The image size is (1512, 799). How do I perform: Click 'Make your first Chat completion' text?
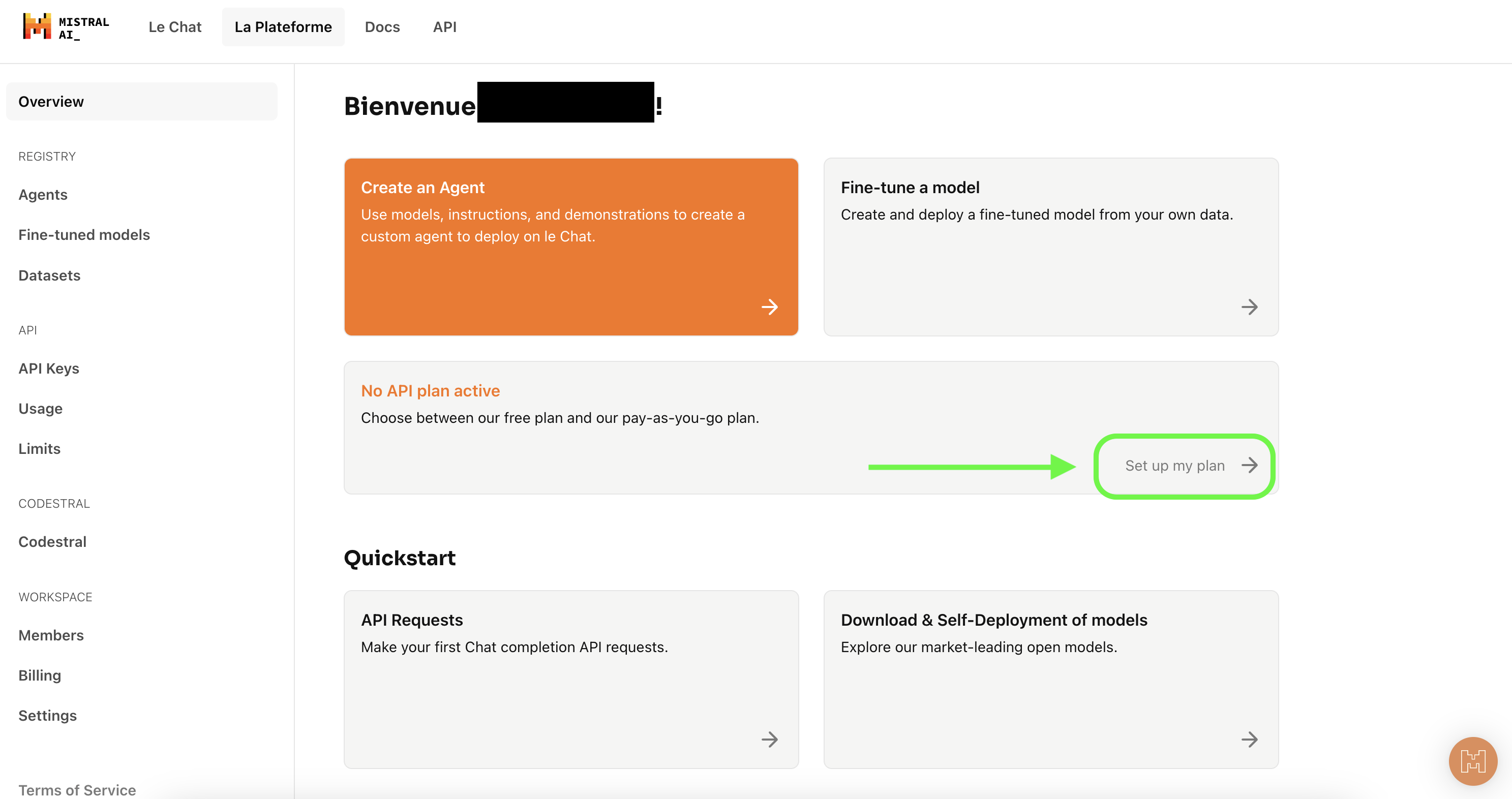tap(514, 647)
